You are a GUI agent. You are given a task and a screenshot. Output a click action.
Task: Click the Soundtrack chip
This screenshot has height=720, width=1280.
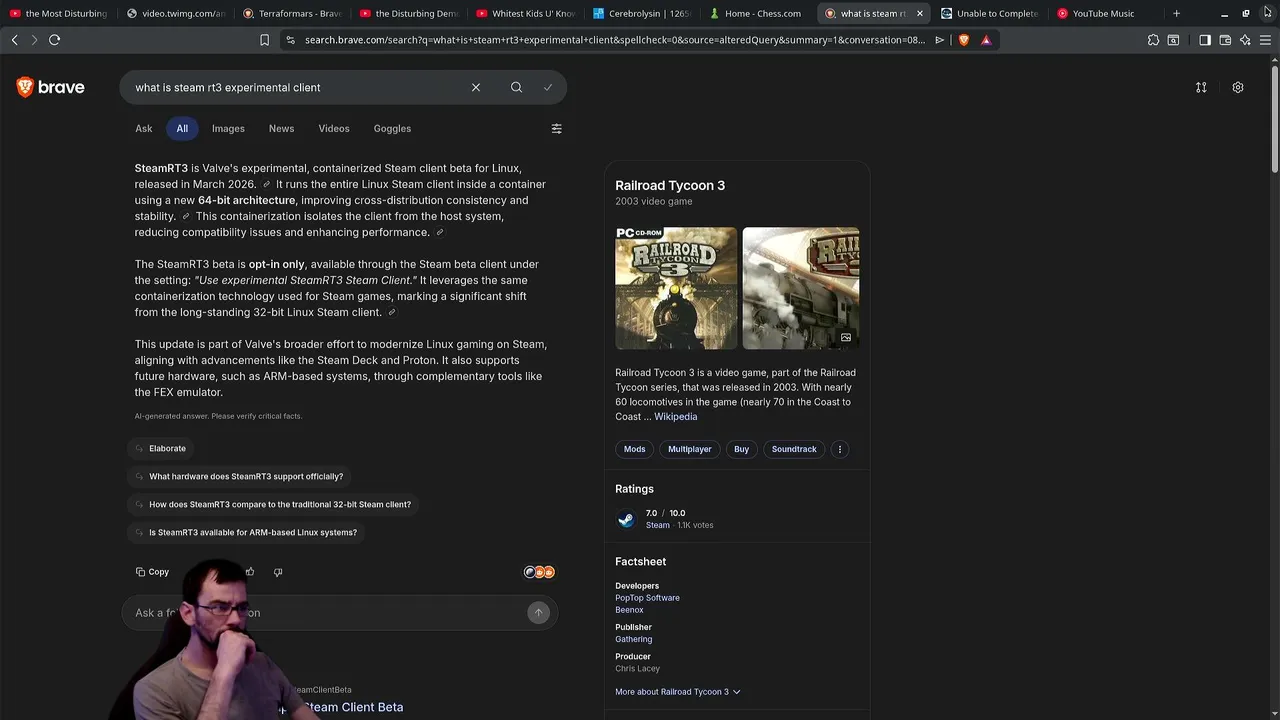click(x=794, y=449)
